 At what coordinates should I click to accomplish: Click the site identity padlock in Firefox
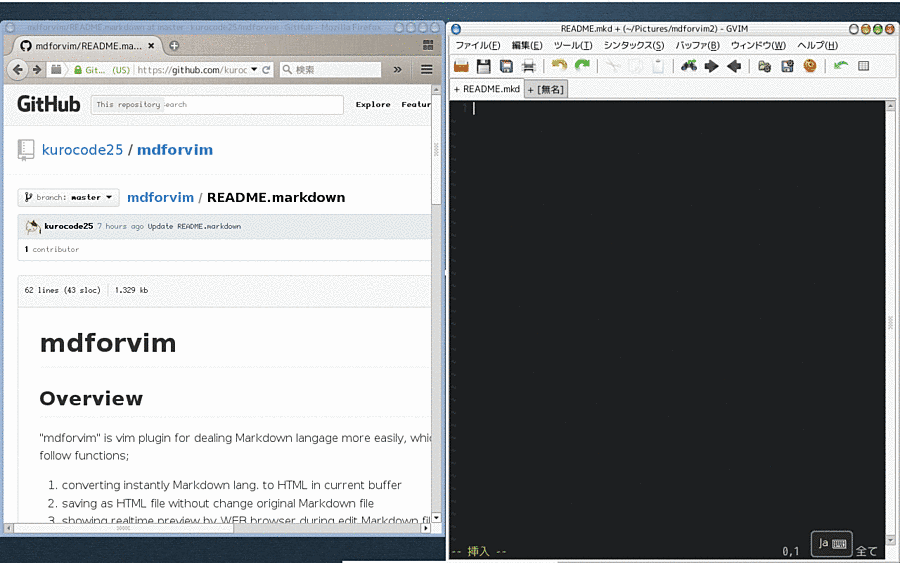(78, 70)
